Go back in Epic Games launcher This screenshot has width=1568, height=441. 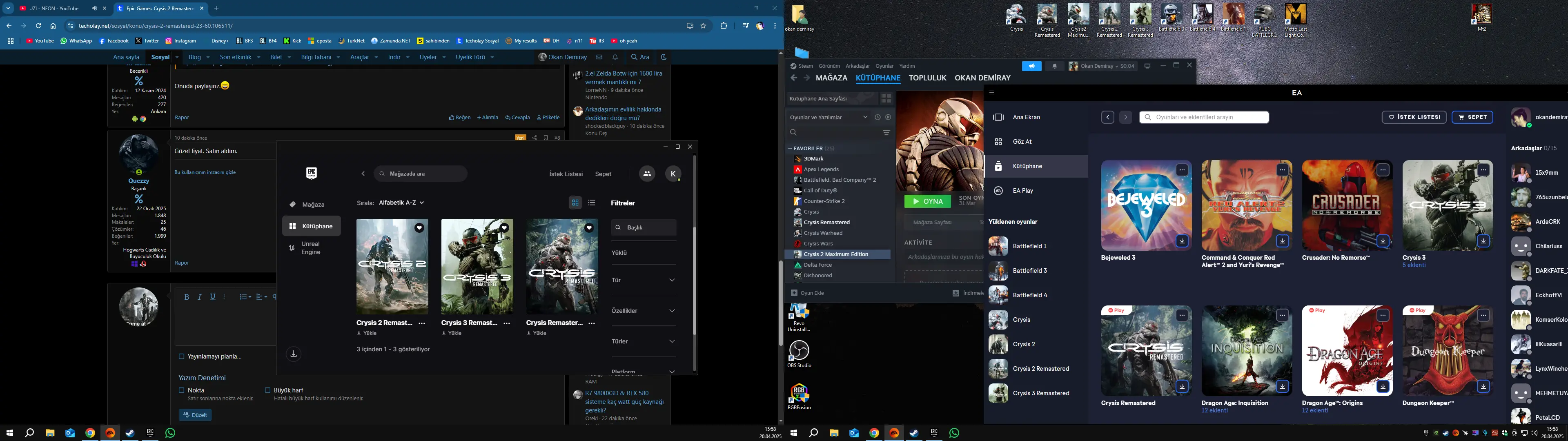(363, 174)
